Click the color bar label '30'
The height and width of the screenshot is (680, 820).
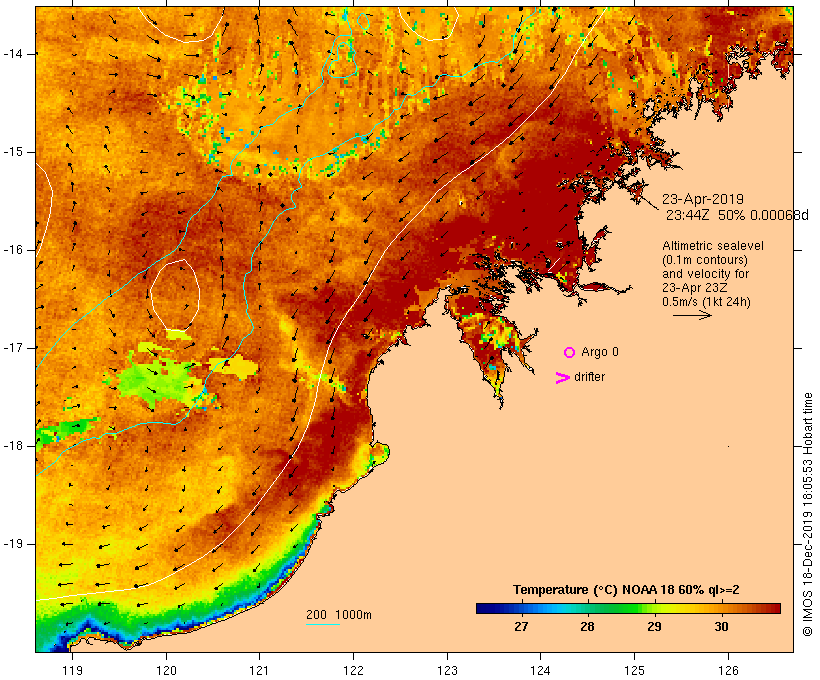[x=721, y=627]
